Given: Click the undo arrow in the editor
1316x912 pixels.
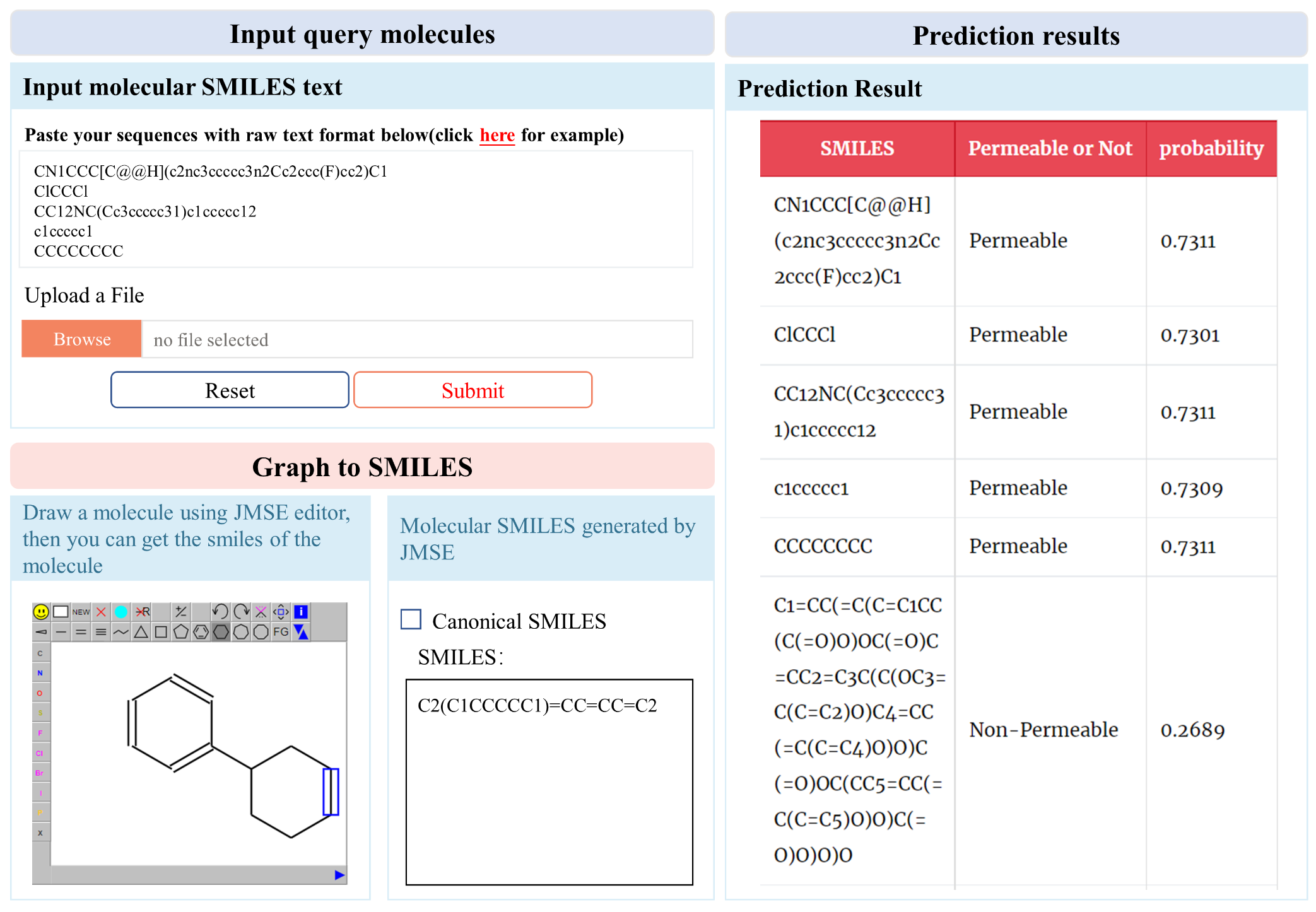Looking at the screenshot, I should point(220,611).
